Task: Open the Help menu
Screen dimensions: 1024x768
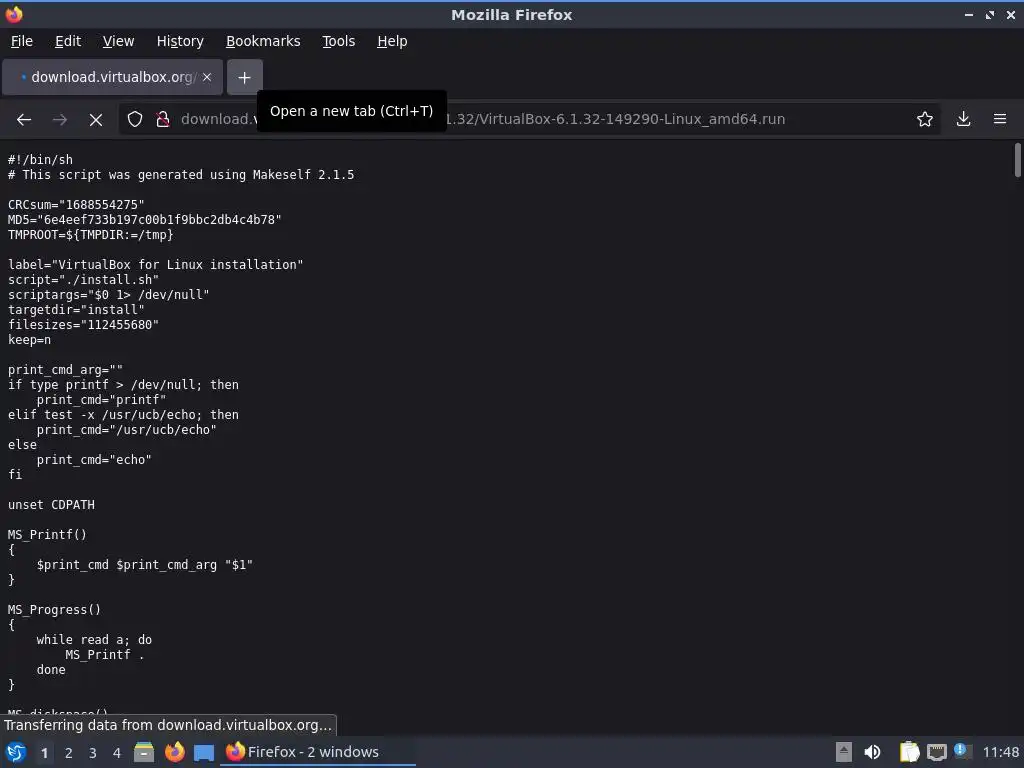Action: point(392,41)
